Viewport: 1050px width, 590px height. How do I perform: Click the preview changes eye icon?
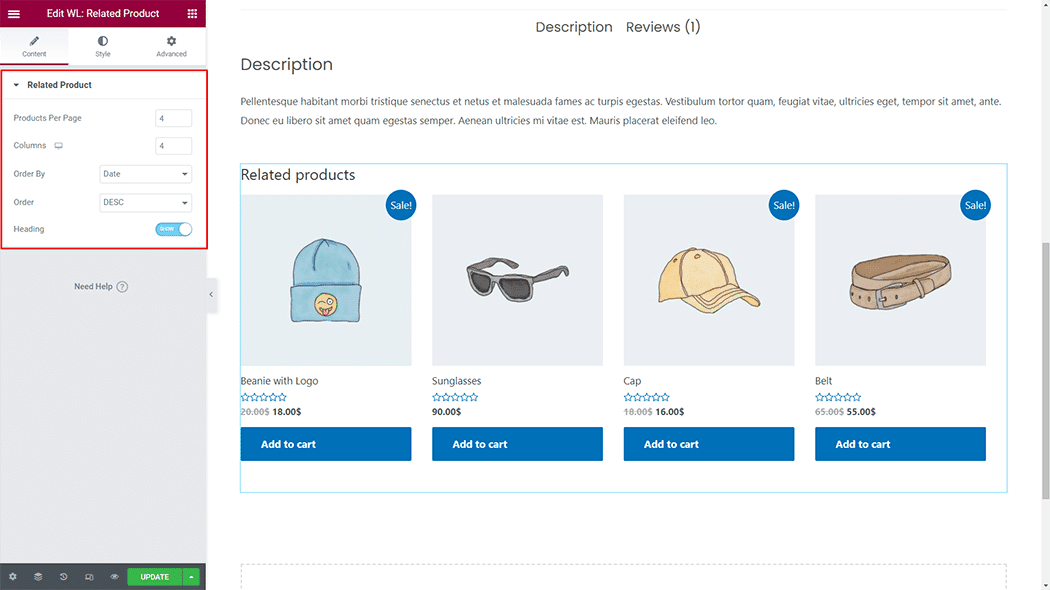114,577
